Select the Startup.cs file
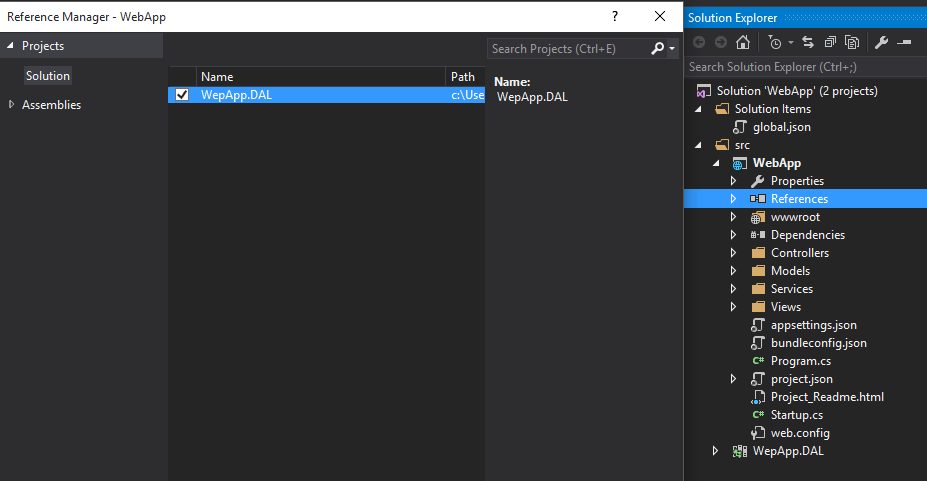The width and height of the screenshot is (927, 481). coord(796,415)
